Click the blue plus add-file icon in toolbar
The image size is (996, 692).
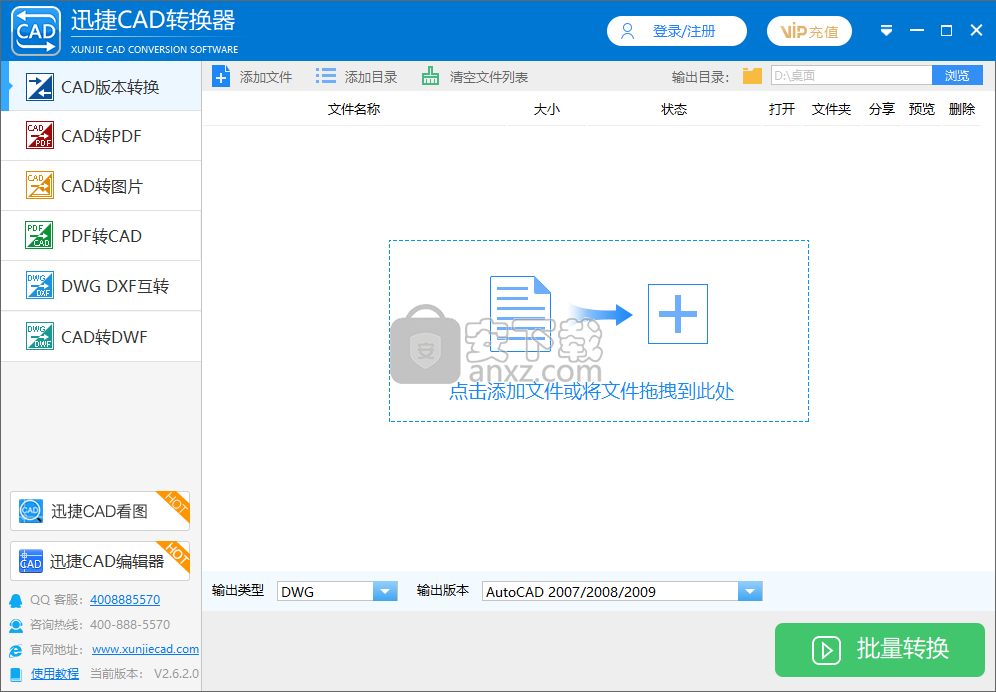[221, 77]
